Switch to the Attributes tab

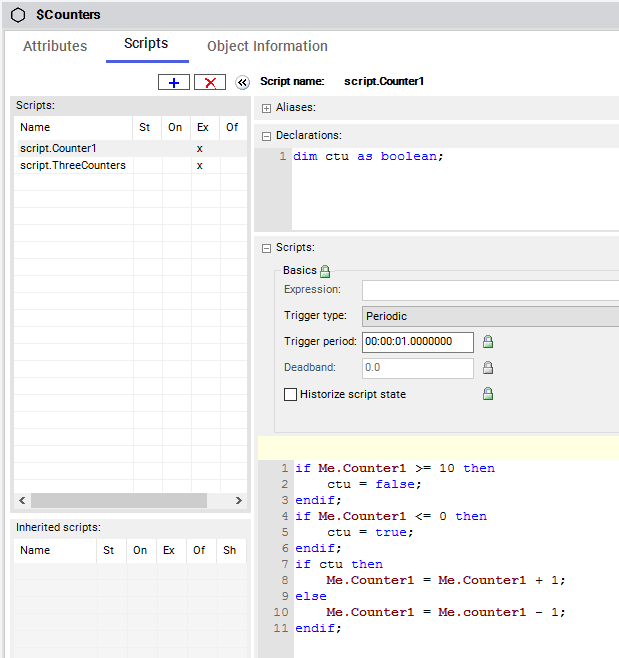click(55, 46)
